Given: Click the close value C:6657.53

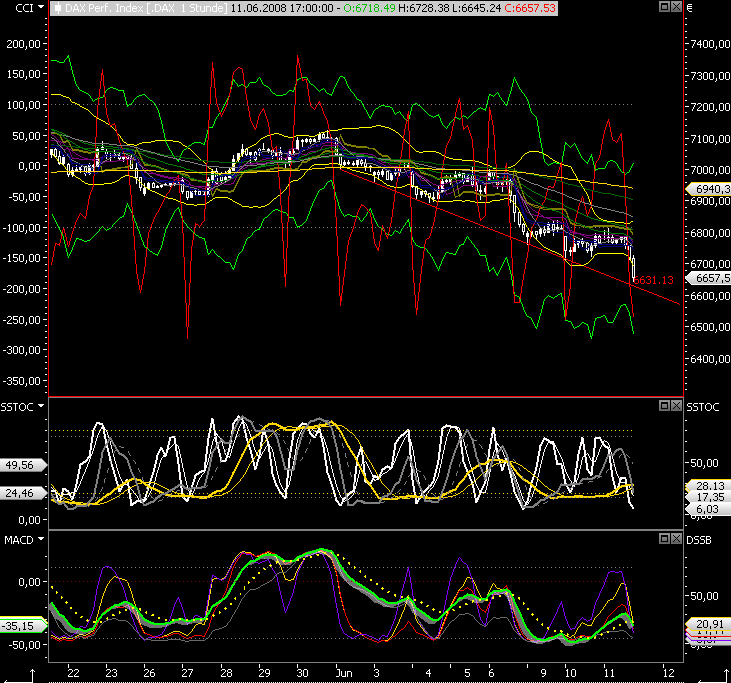Looking at the screenshot, I should point(530,8).
